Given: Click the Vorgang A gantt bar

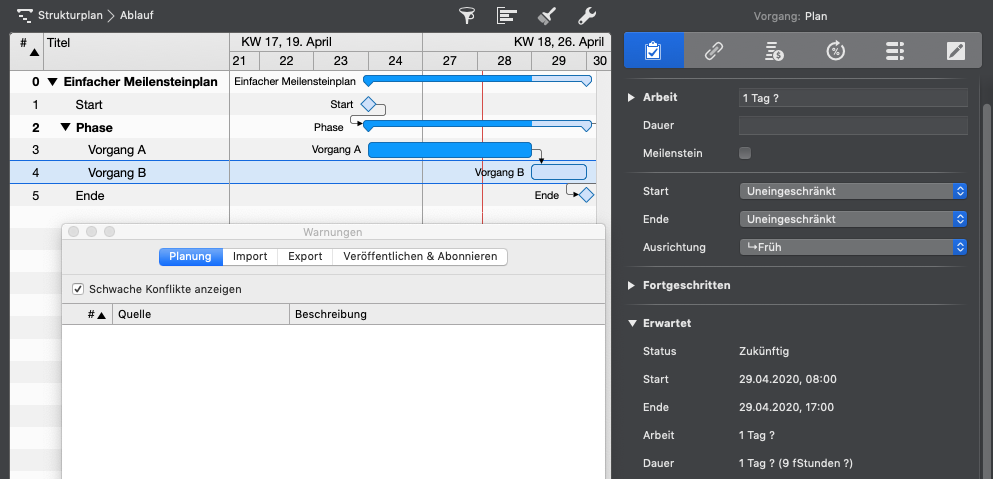Looking at the screenshot, I should pos(450,150).
